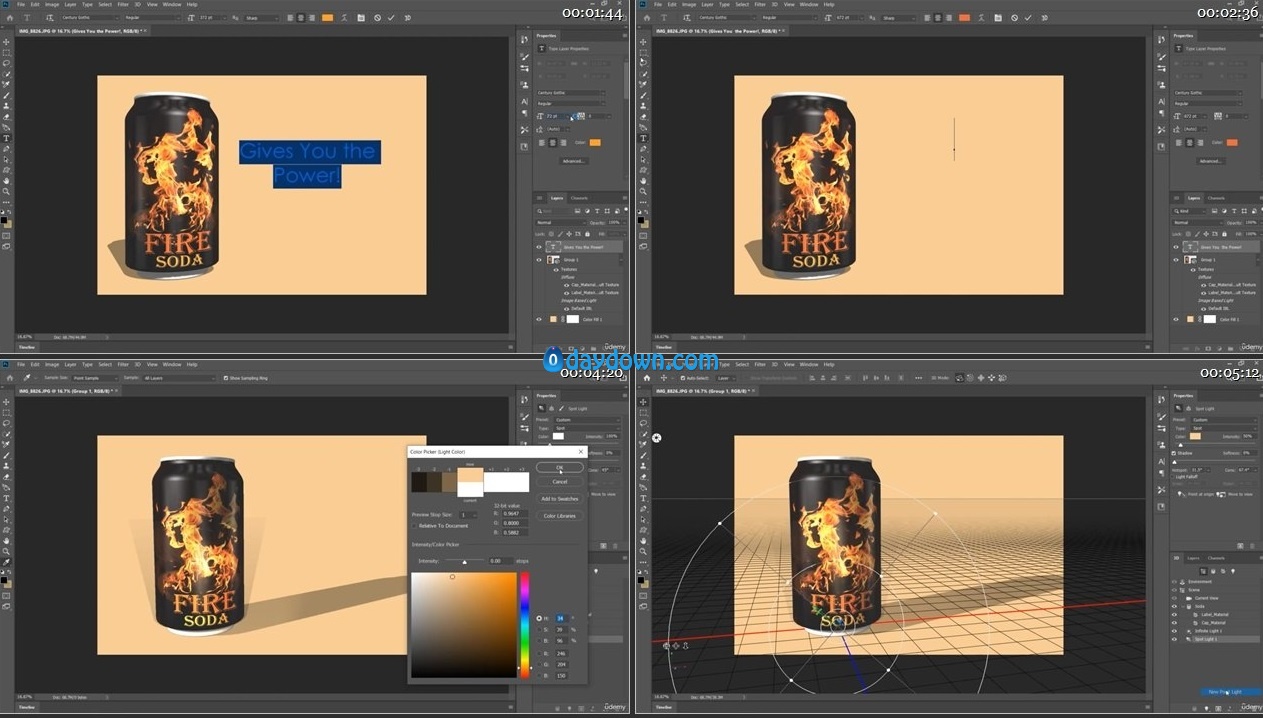Select Infinite Light 1 in bottom-right 3D panel
1263x718 pixels.
point(1208,631)
